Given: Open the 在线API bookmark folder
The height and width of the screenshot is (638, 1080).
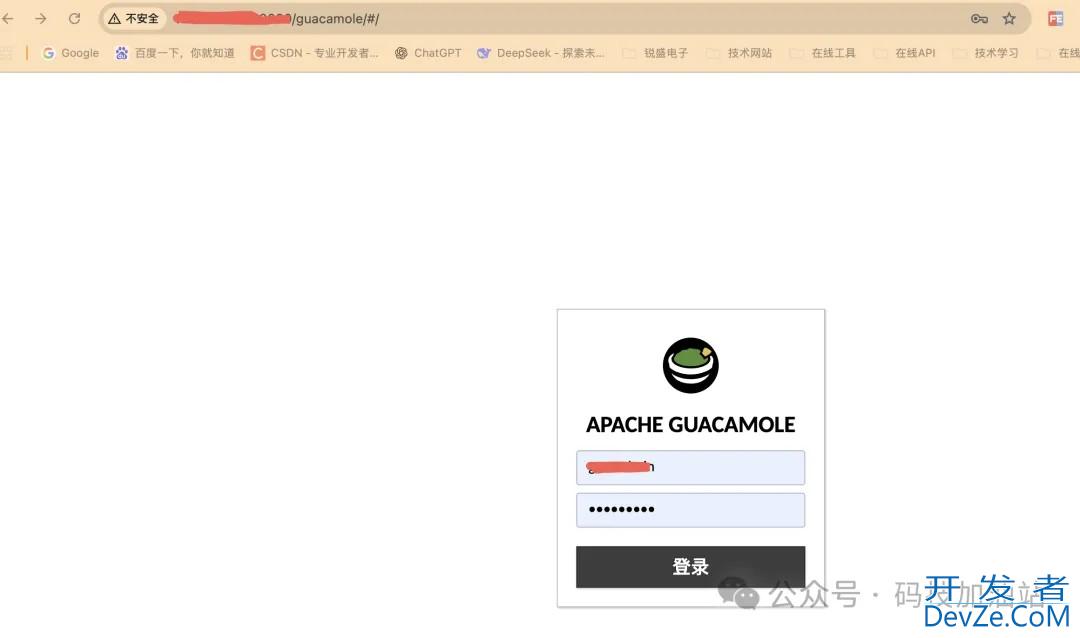Looking at the screenshot, I should (906, 53).
